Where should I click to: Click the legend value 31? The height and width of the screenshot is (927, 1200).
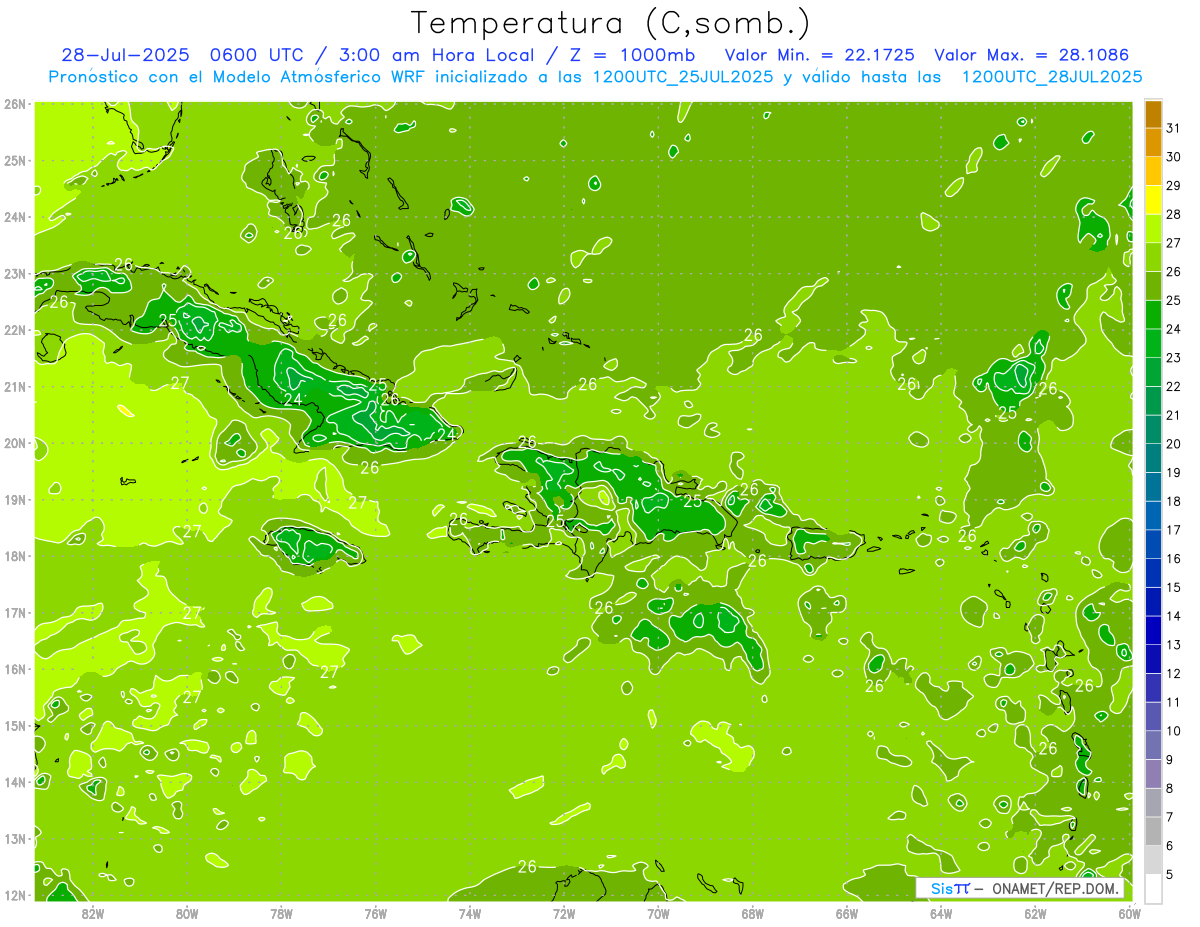1174,128
